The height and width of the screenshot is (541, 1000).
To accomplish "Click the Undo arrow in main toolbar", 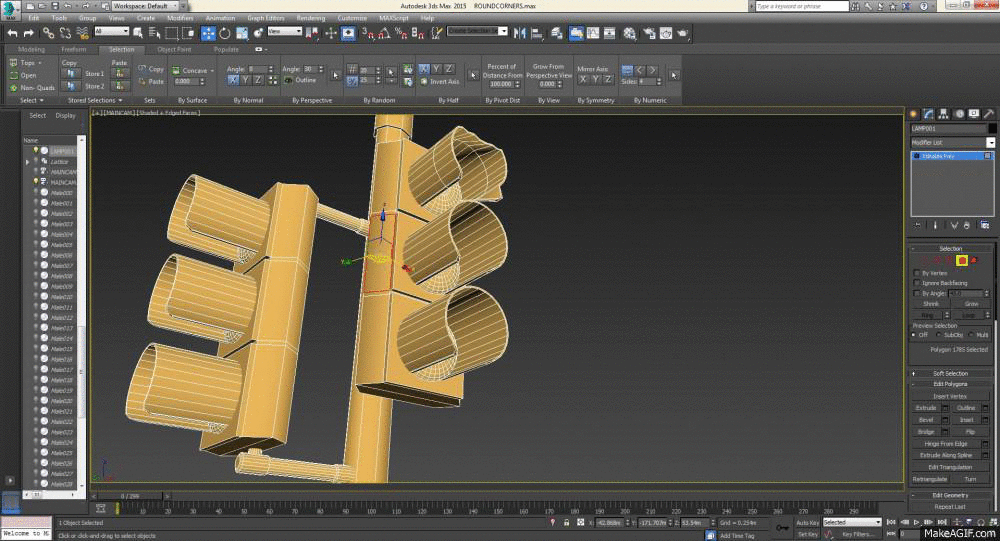I will click(12, 33).
